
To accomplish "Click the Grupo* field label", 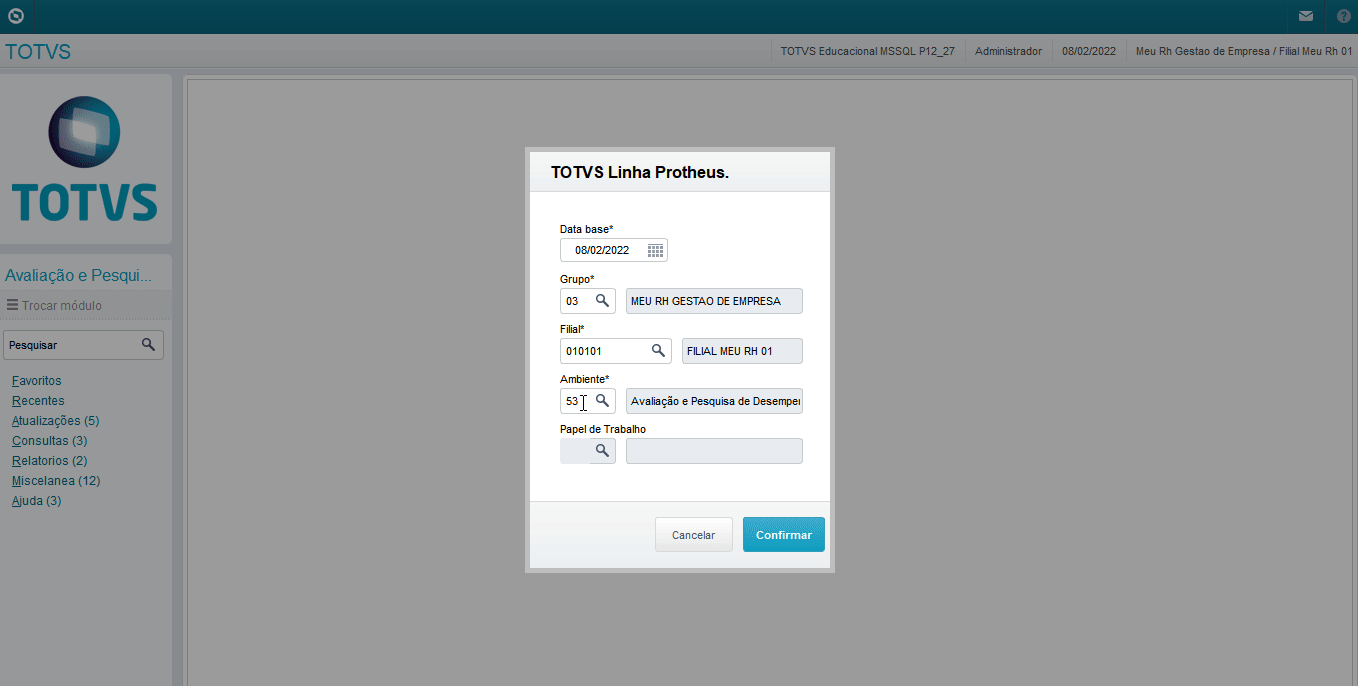I will coord(577,279).
